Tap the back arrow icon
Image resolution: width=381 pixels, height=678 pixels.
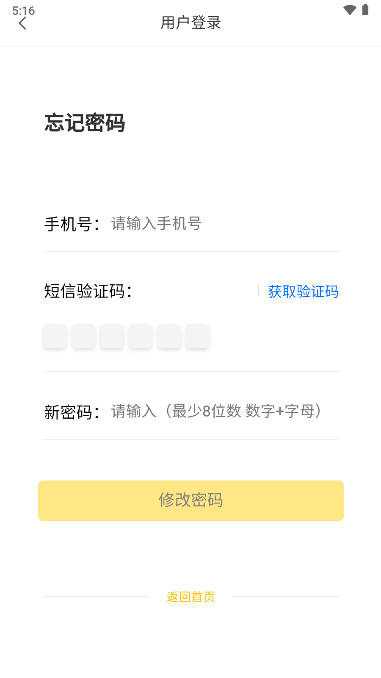pyautogui.click(x=22, y=23)
